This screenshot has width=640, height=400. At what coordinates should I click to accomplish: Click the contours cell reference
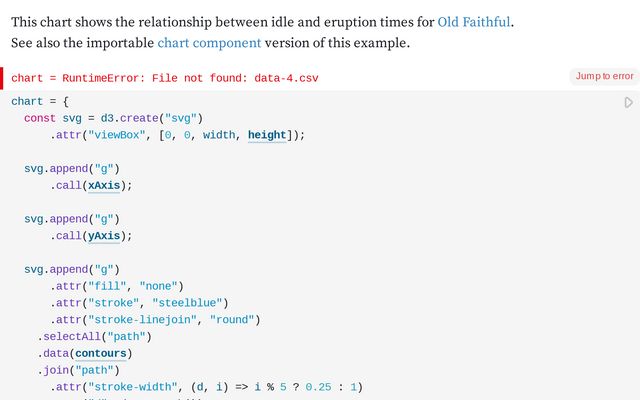pyautogui.click(x=101, y=353)
